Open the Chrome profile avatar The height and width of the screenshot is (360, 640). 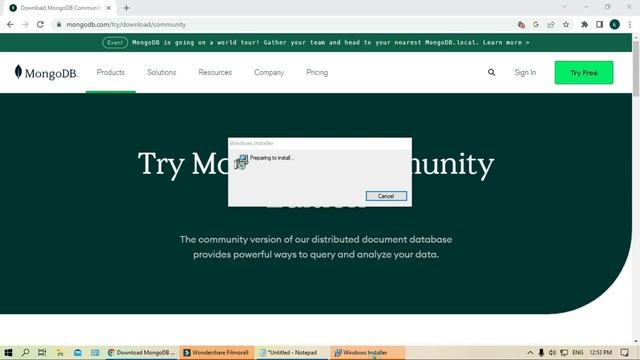(615, 24)
